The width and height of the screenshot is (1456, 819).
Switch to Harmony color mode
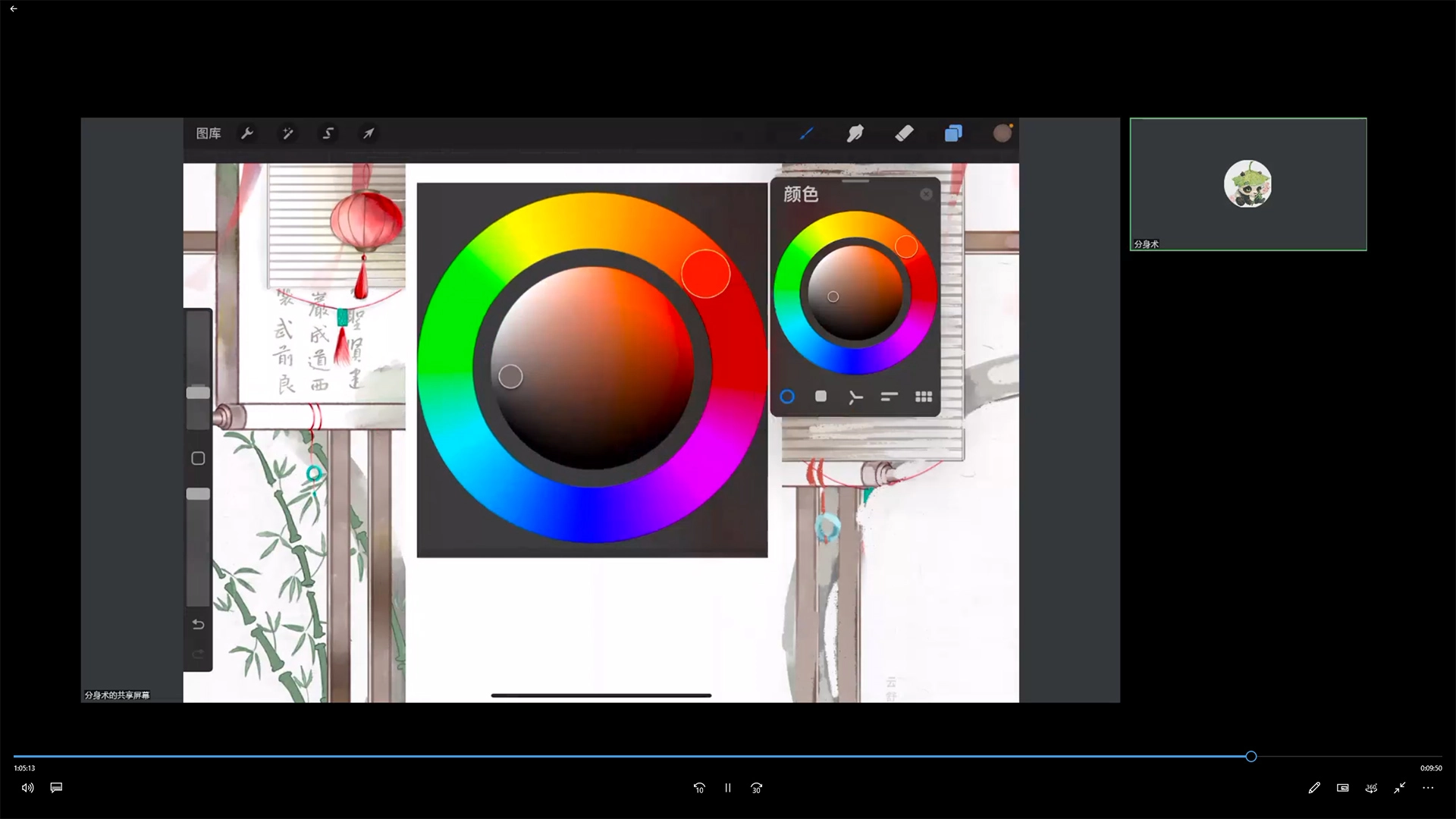point(855,397)
